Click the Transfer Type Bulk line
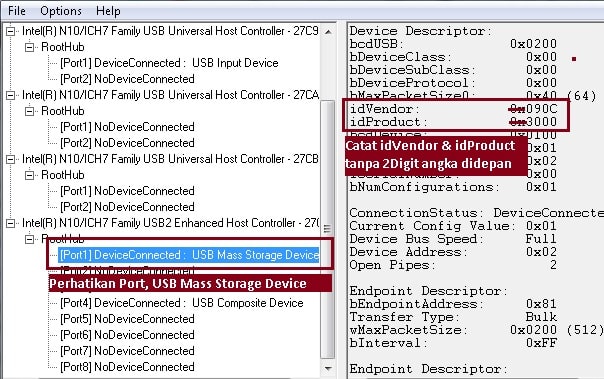 (x=453, y=317)
